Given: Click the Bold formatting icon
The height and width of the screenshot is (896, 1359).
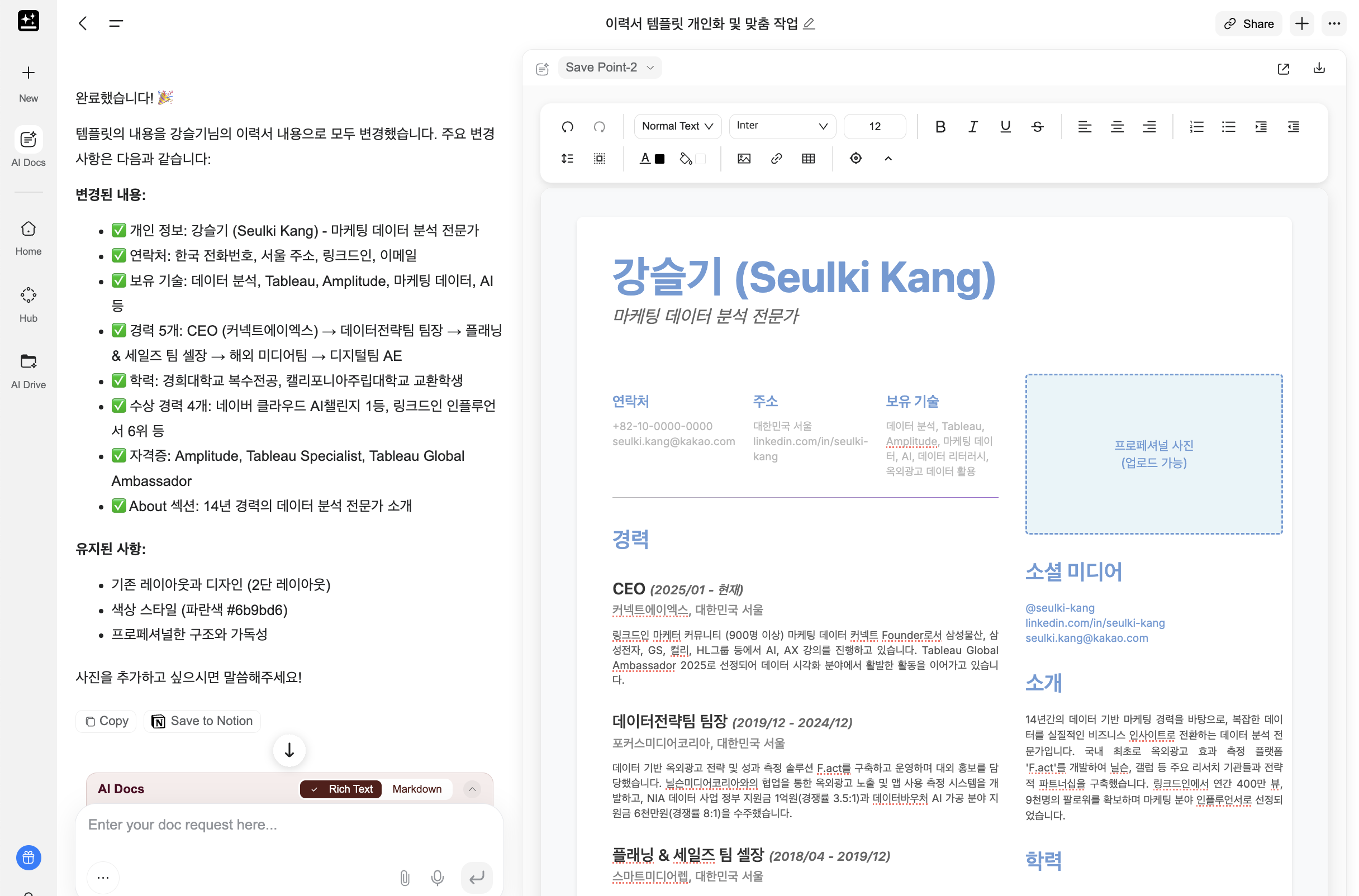Looking at the screenshot, I should coord(939,126).
